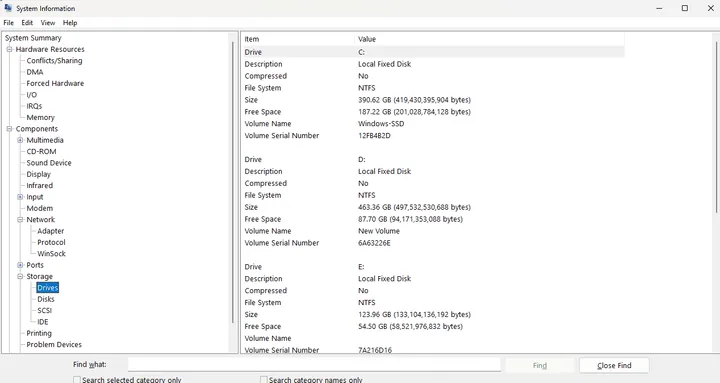Screen dimensions: 720x383
Task: Select the Modem tree item
Action: click(x=39, y=208)
